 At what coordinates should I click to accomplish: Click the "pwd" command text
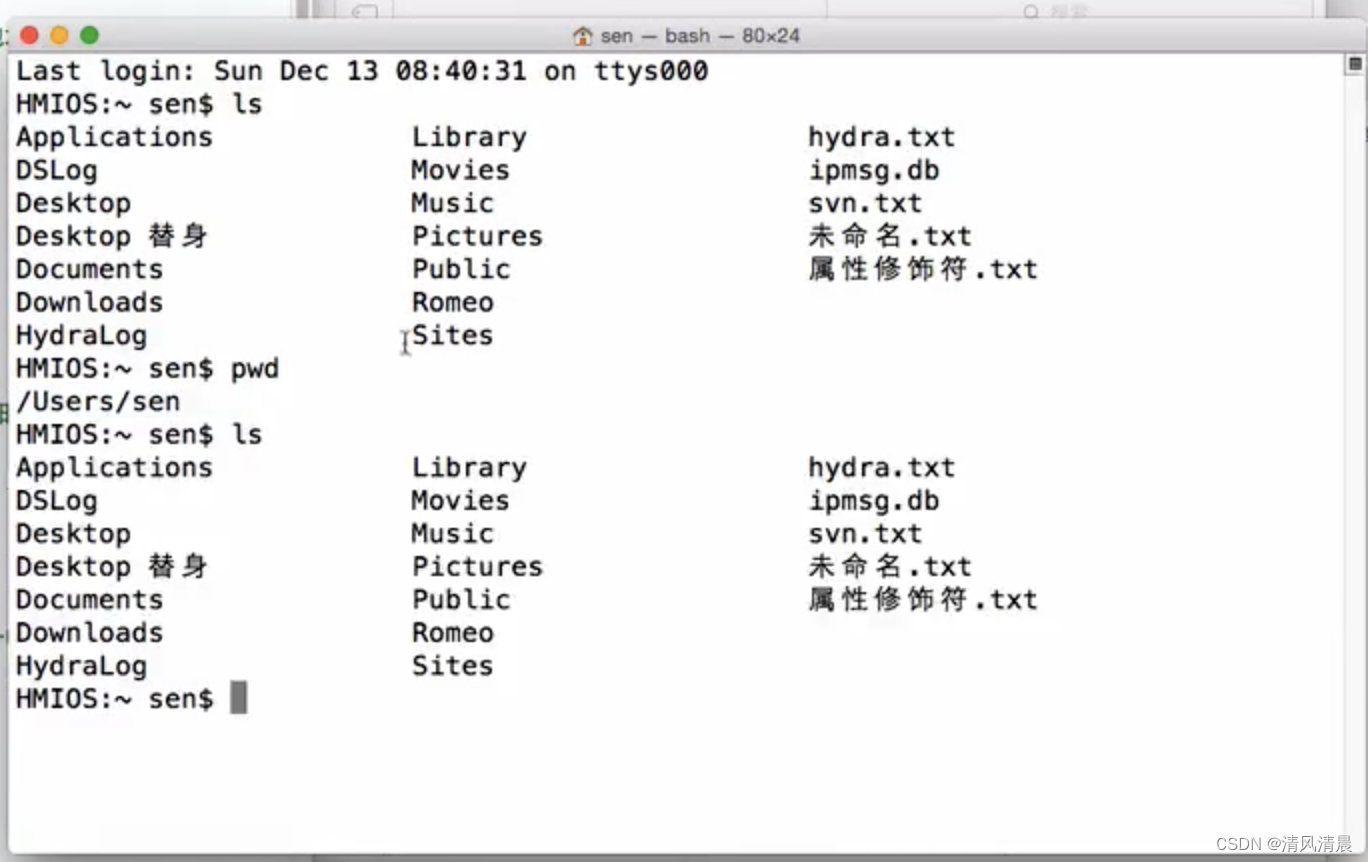click(x=255, y=370)
